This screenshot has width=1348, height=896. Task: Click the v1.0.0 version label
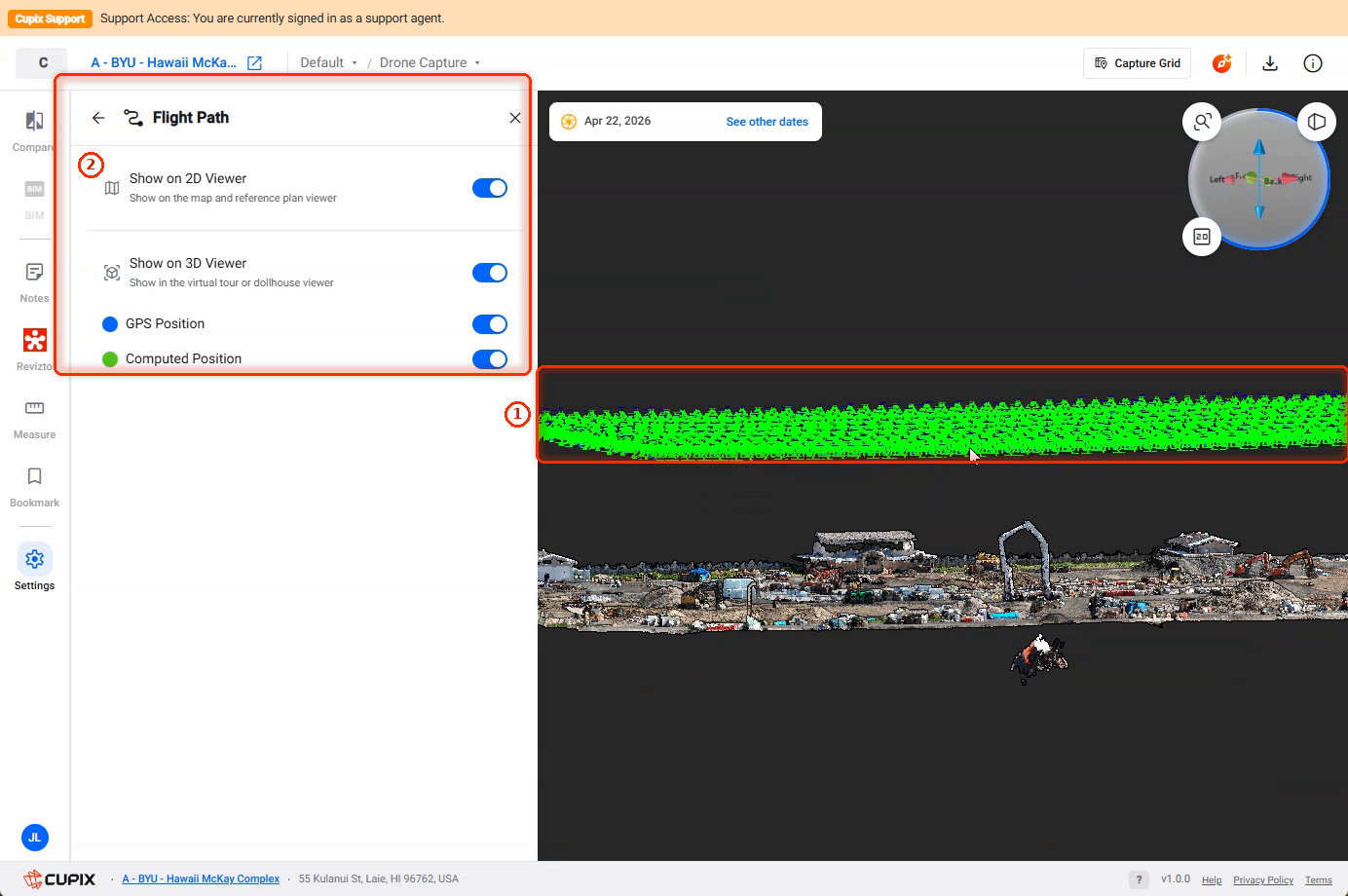[1176, 879]
